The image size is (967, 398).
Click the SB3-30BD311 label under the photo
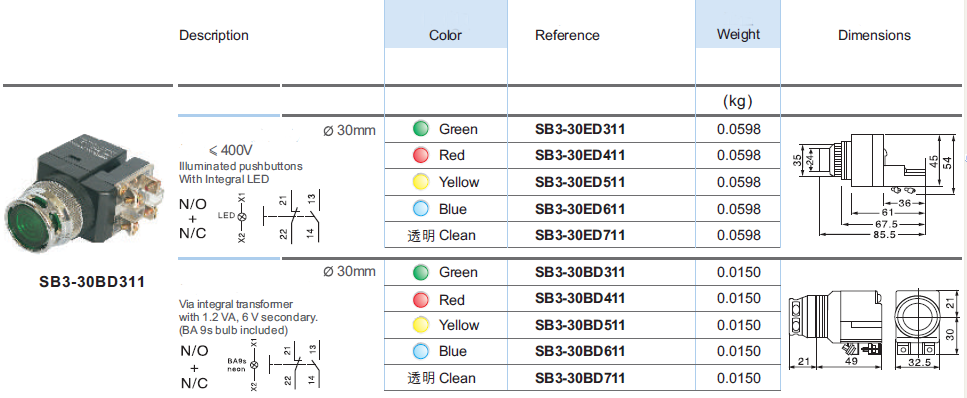92,283
